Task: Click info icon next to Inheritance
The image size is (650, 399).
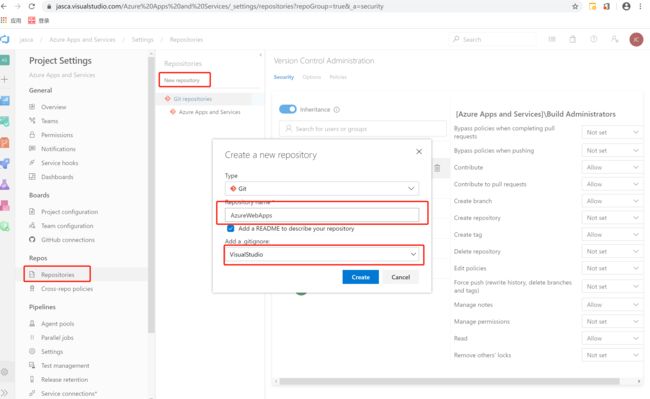Action: 337,110
